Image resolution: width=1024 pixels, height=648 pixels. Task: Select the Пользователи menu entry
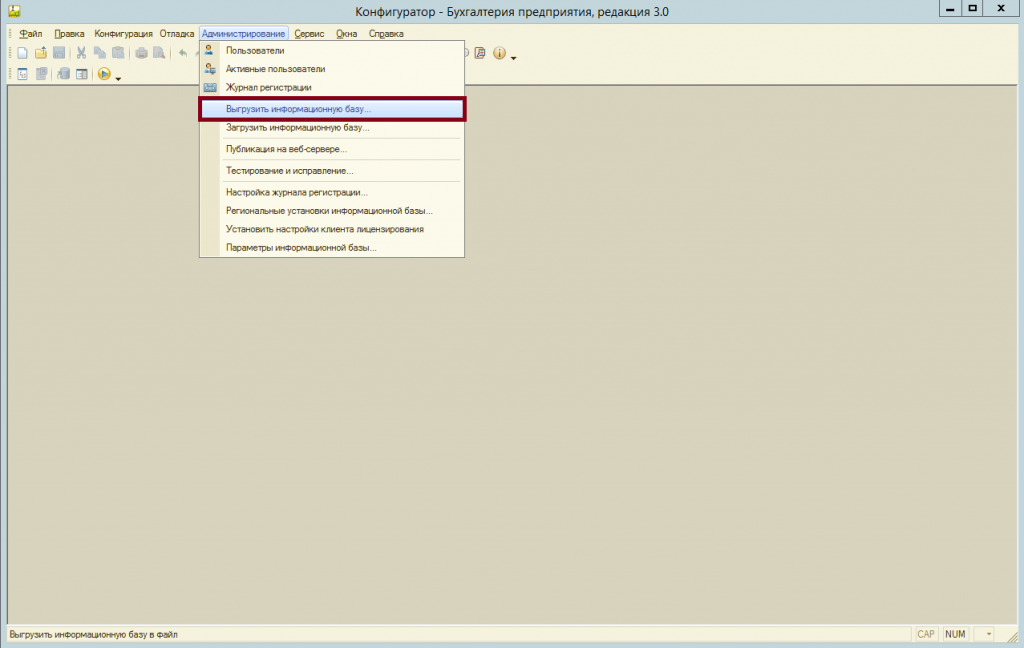pos(332,50)
